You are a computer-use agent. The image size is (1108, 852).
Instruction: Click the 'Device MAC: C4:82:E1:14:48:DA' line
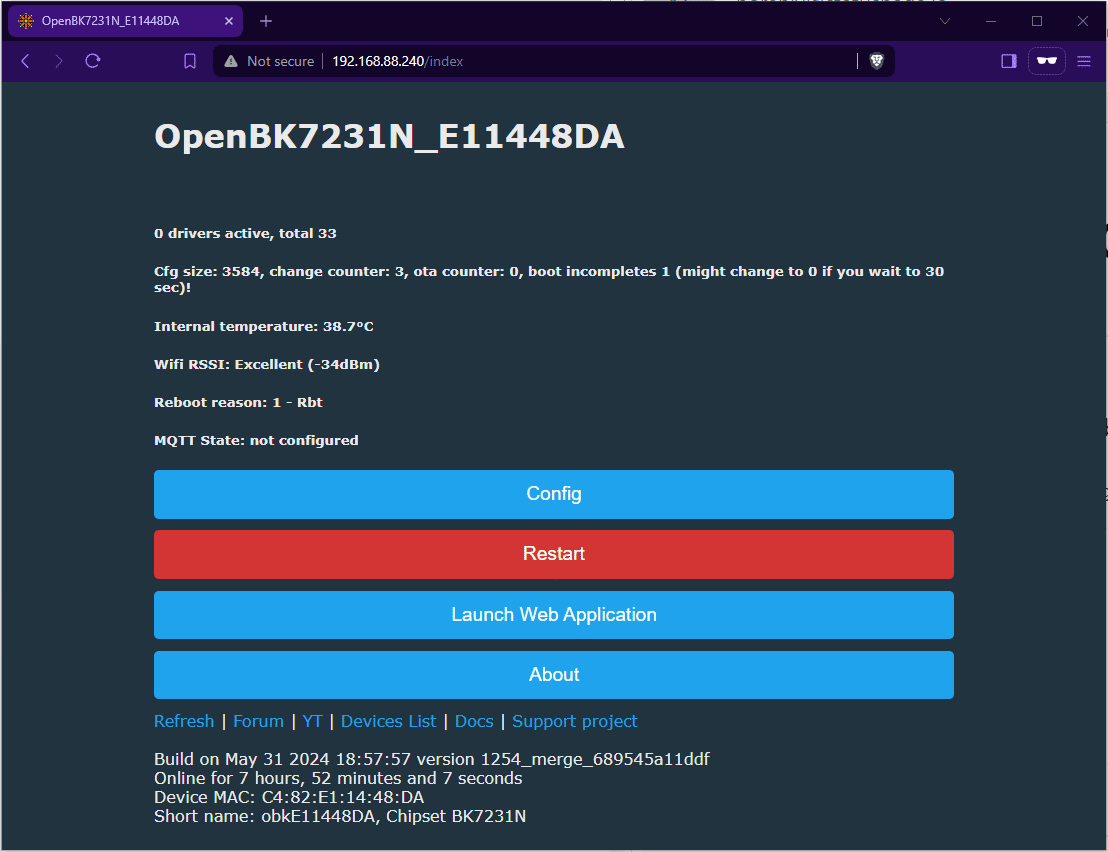click(x=289, y=798)
